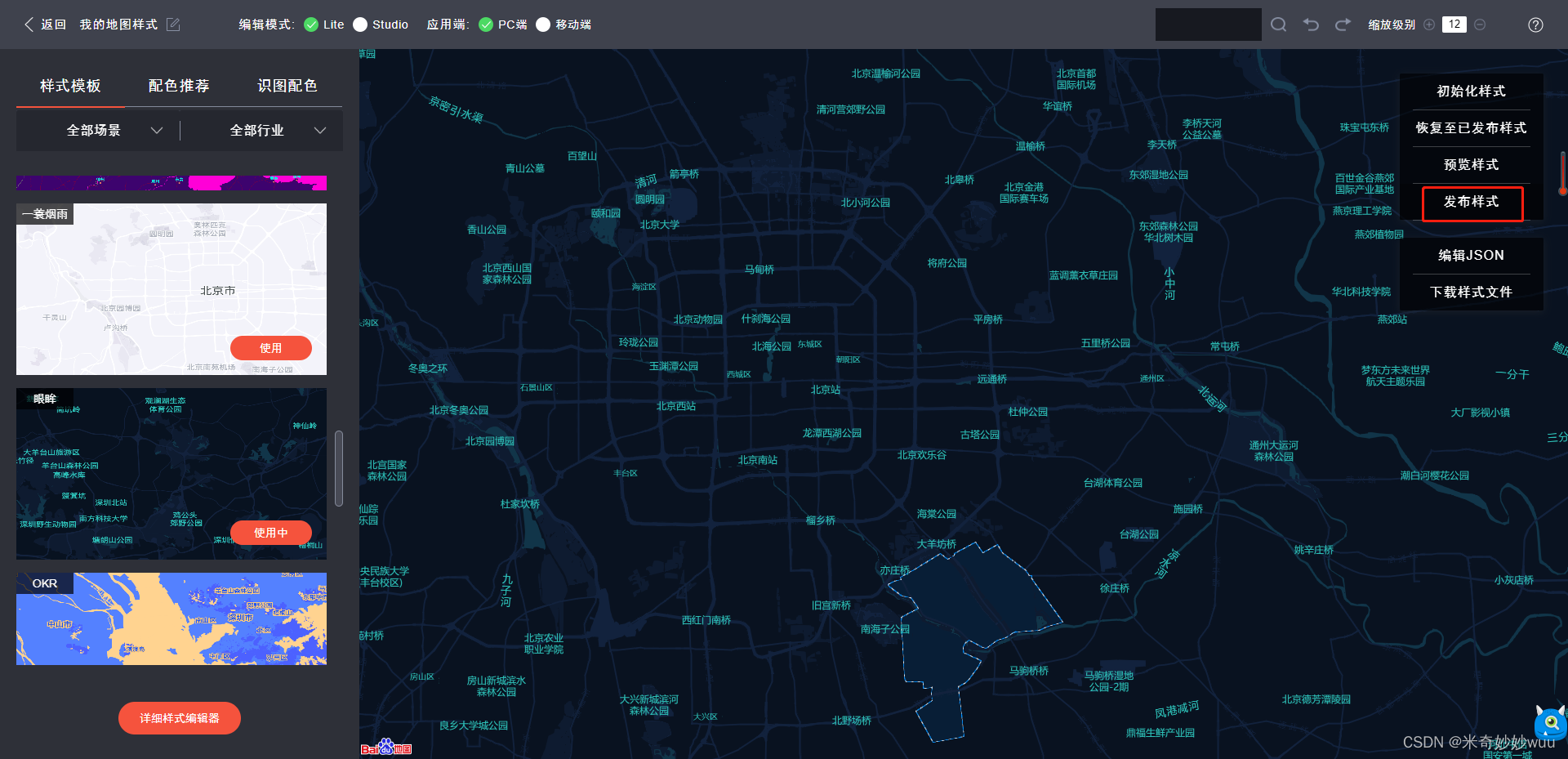This screenshot has width=1568, height=759.
Task: Click the Baidu map logo
Action: [x=385, y=748]
